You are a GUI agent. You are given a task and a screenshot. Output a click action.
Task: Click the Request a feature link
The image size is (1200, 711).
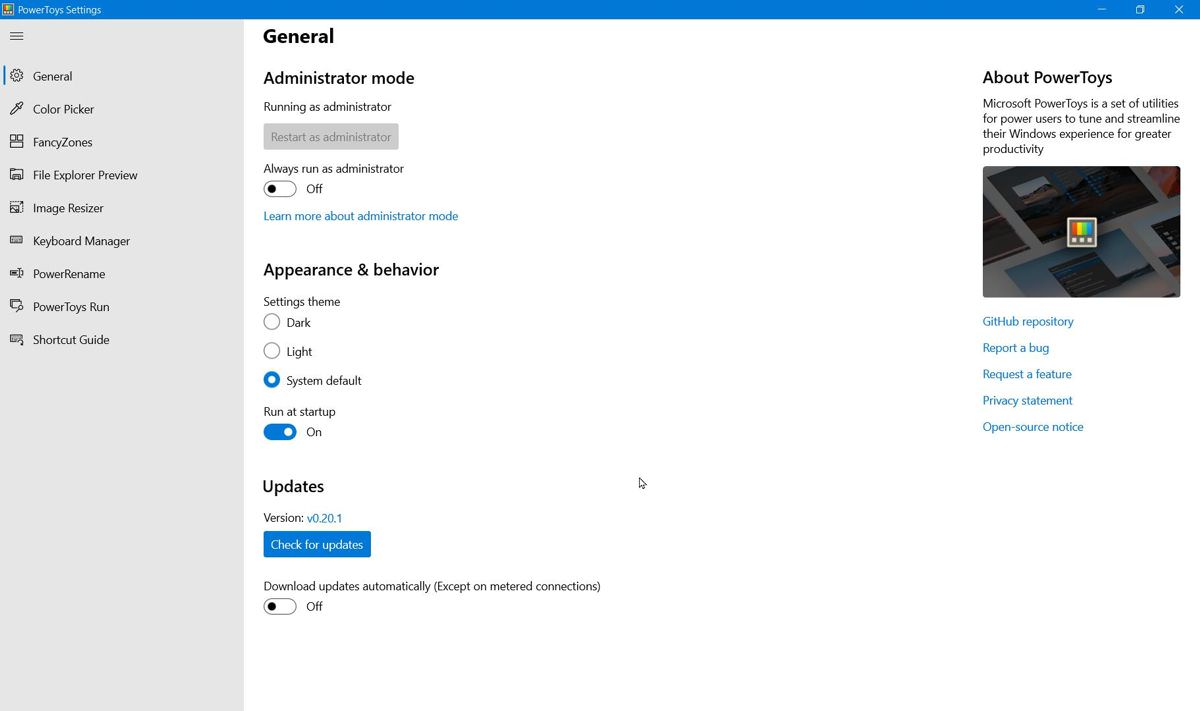[1027, 374]
